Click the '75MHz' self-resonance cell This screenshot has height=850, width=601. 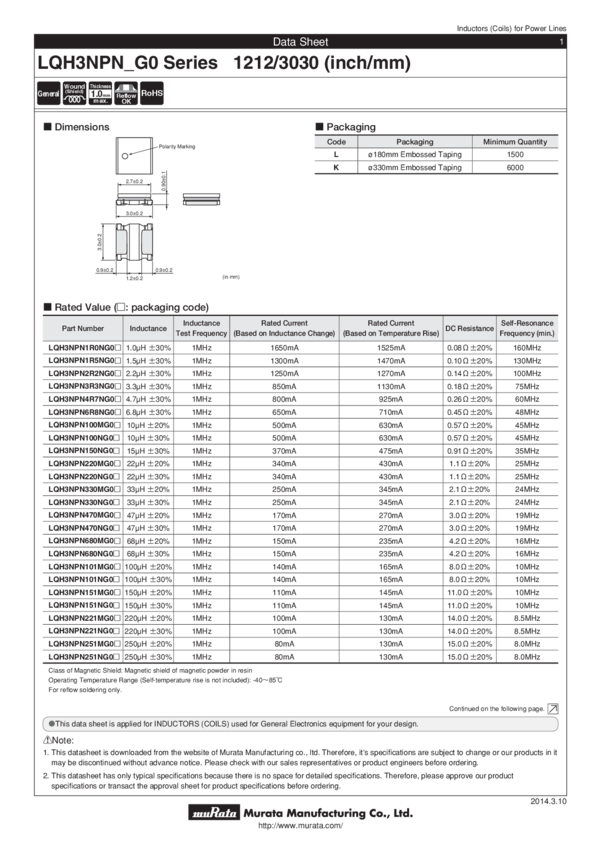[527, 387]
